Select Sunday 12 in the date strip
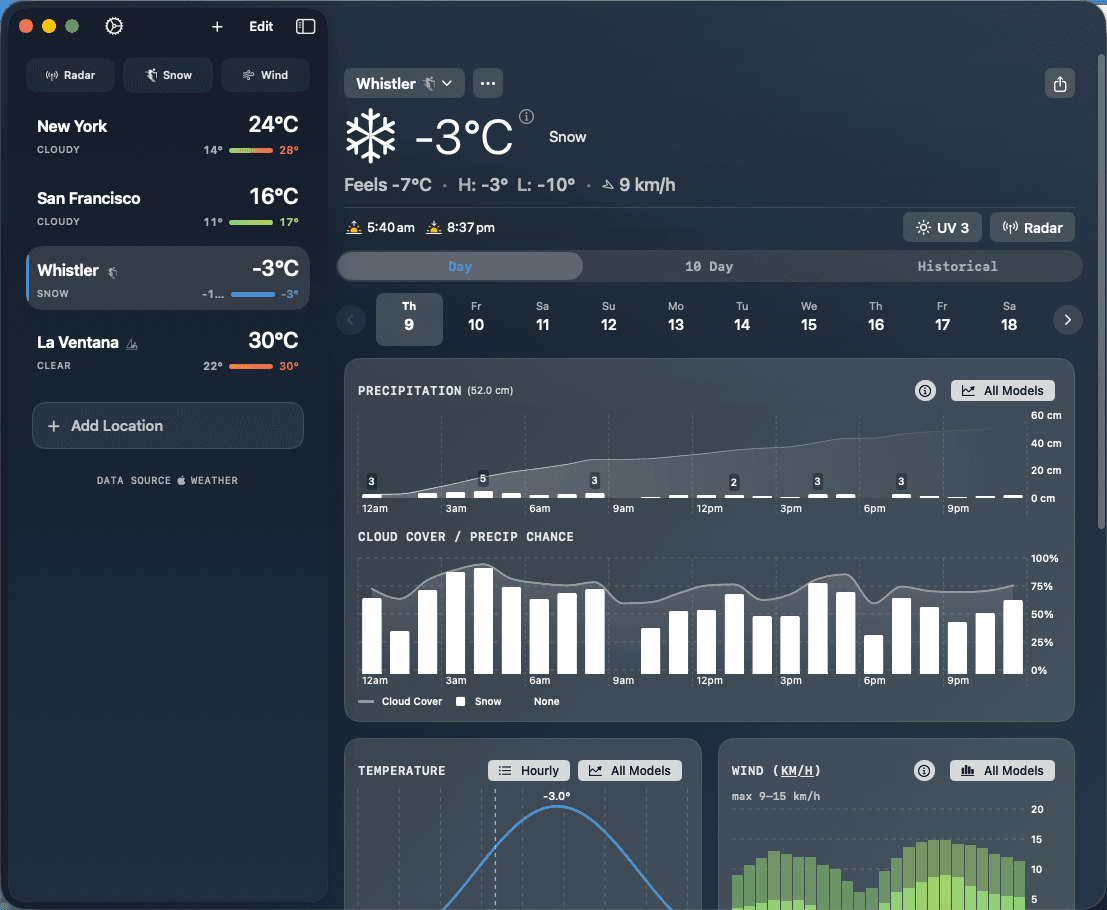The image size is (1107, 910). [x=609, y=318]
